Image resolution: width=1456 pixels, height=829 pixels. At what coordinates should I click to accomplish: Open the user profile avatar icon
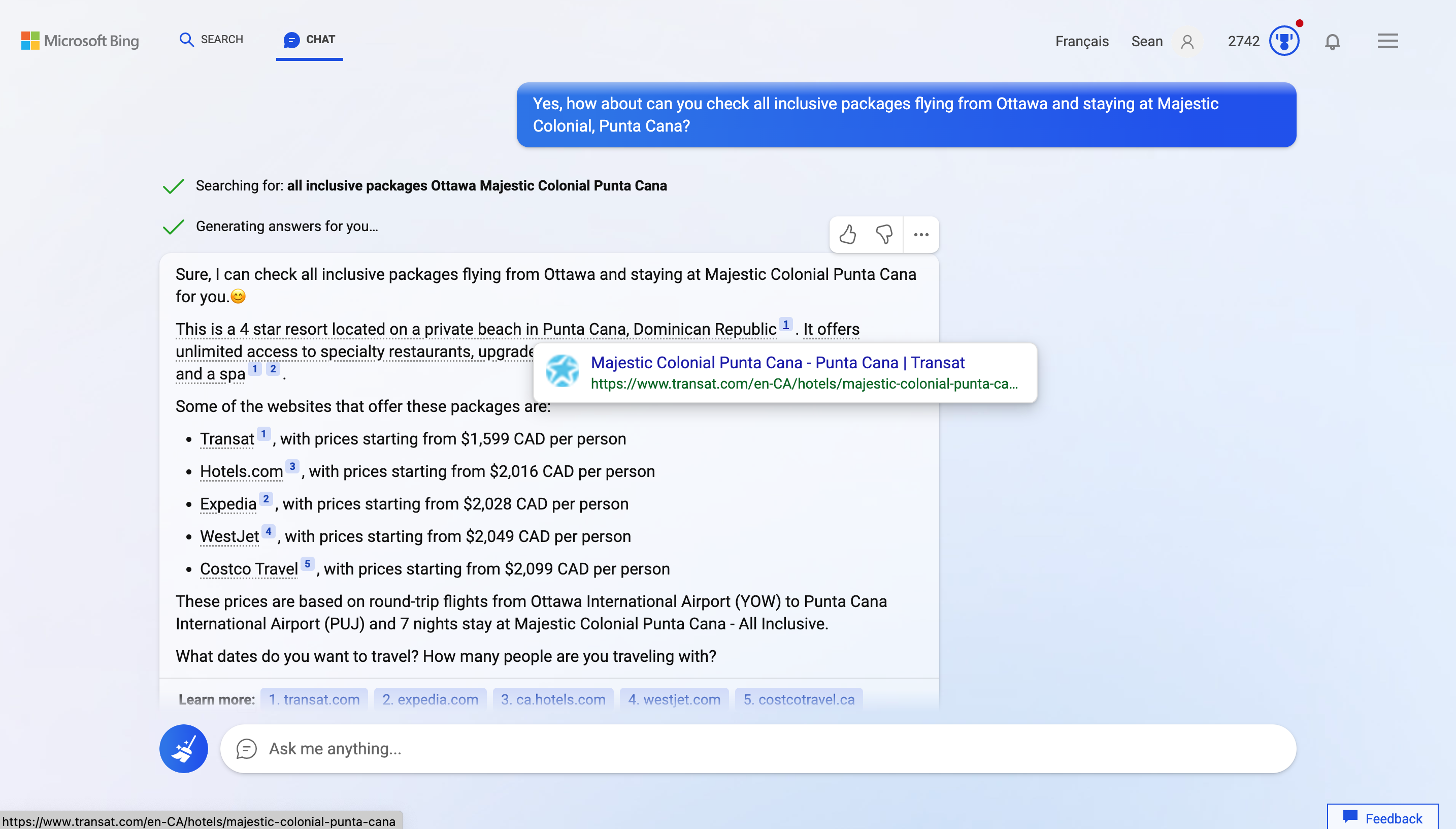coord(1187,42)
